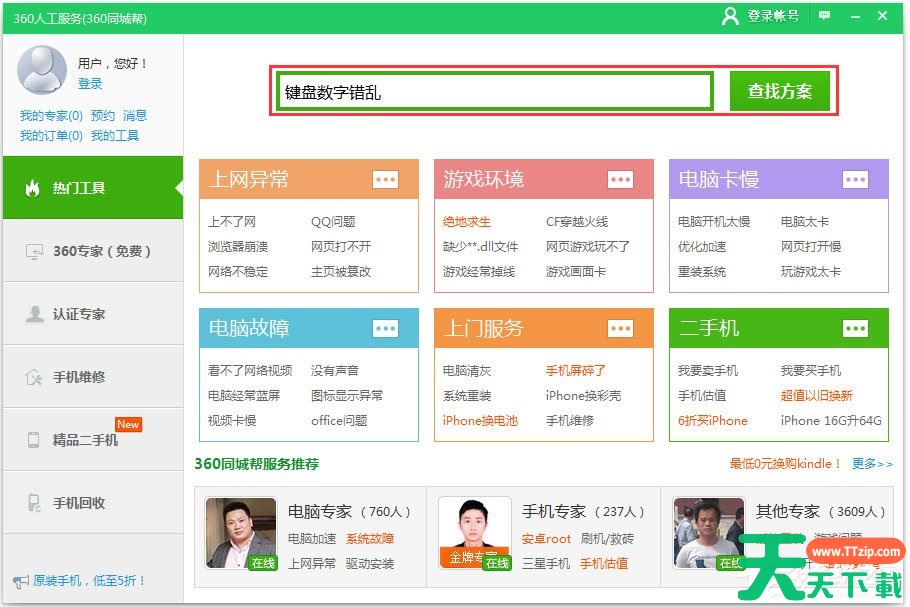Open the 更多>> link for recommendations
The image size is (910, 607).
872,464
